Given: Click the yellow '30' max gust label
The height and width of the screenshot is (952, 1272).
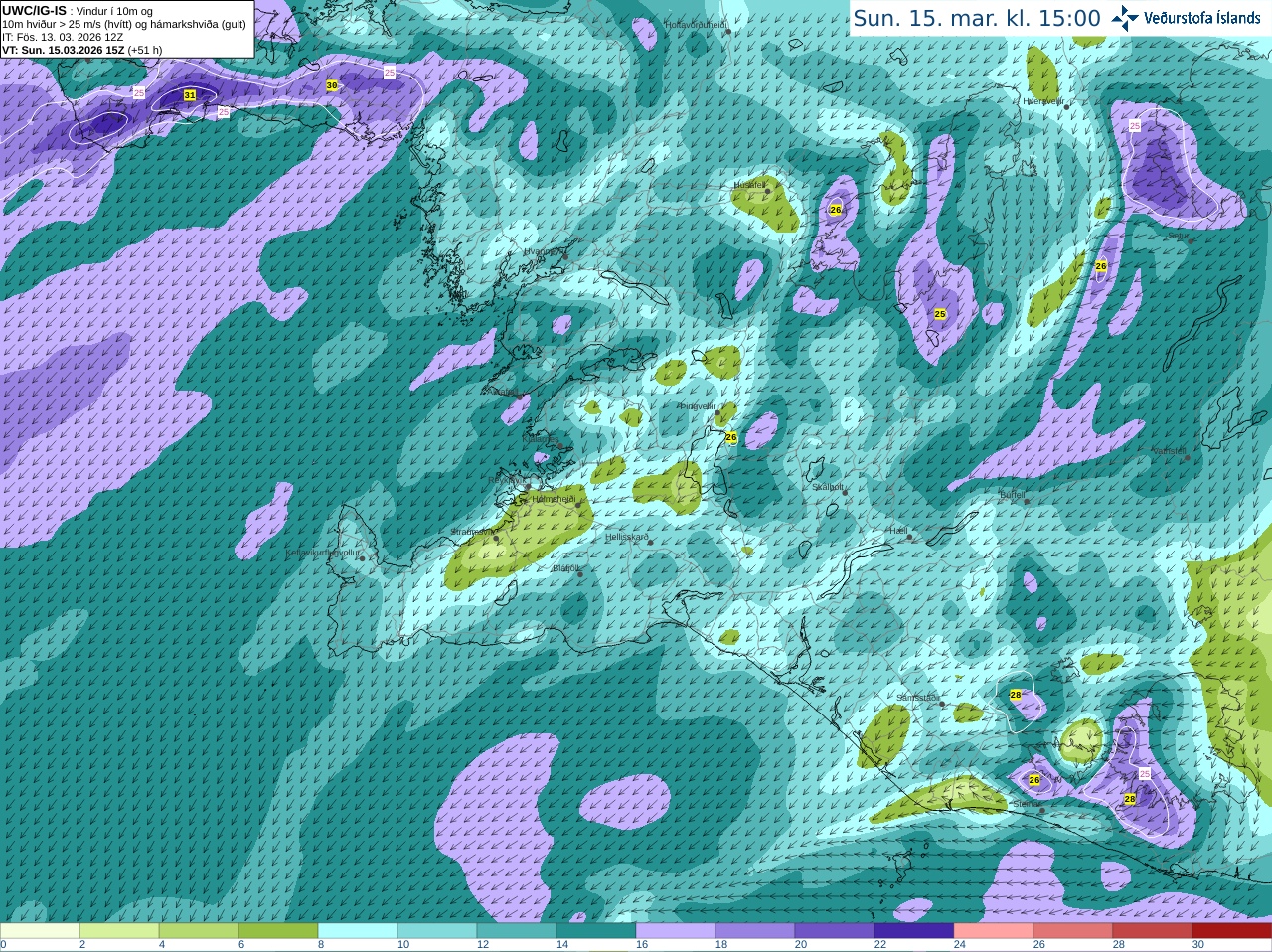Looking at the screenshot, I should tap(332, 85).
